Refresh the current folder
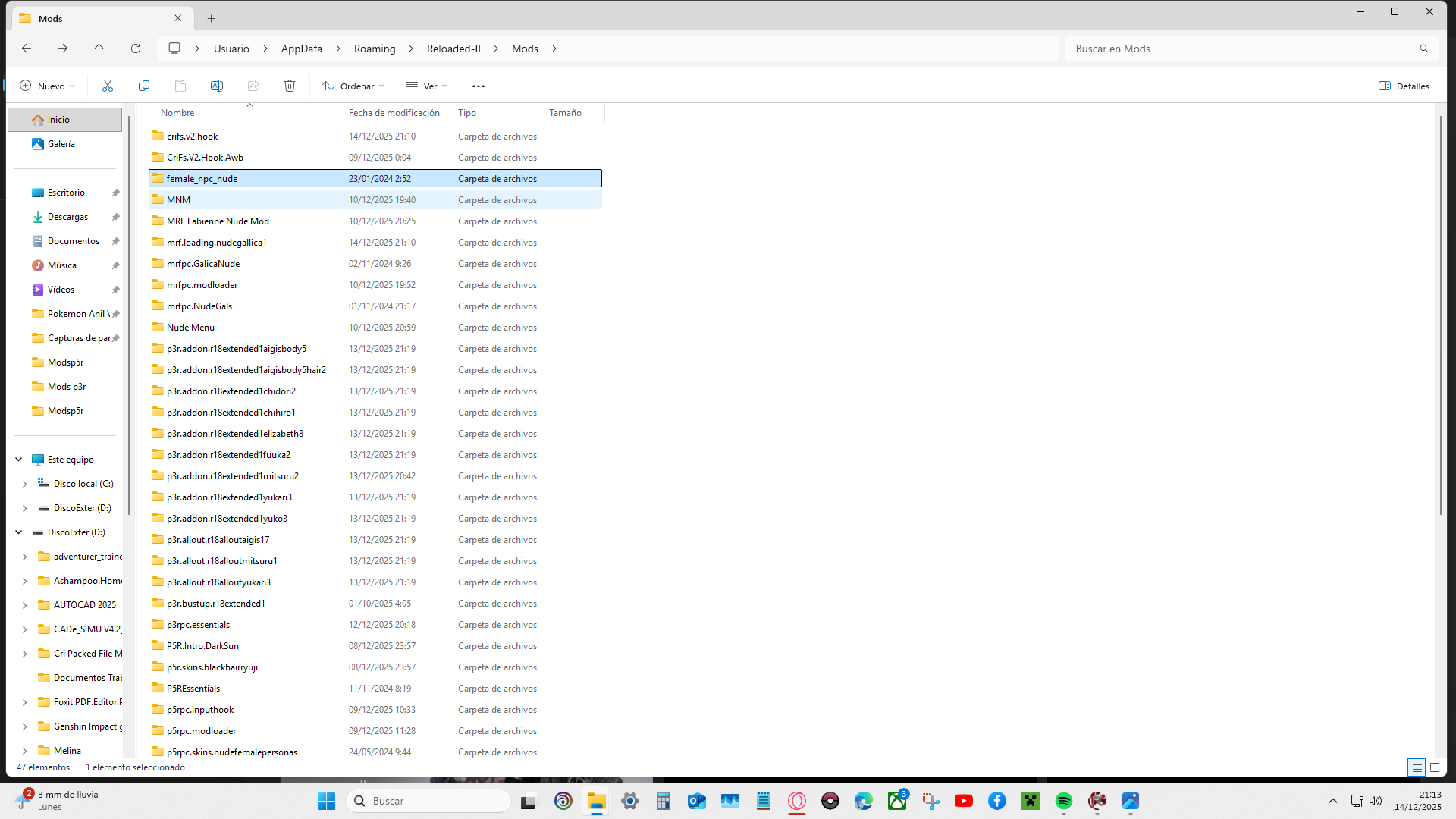1456x819 pixels. tap(136, 49)
